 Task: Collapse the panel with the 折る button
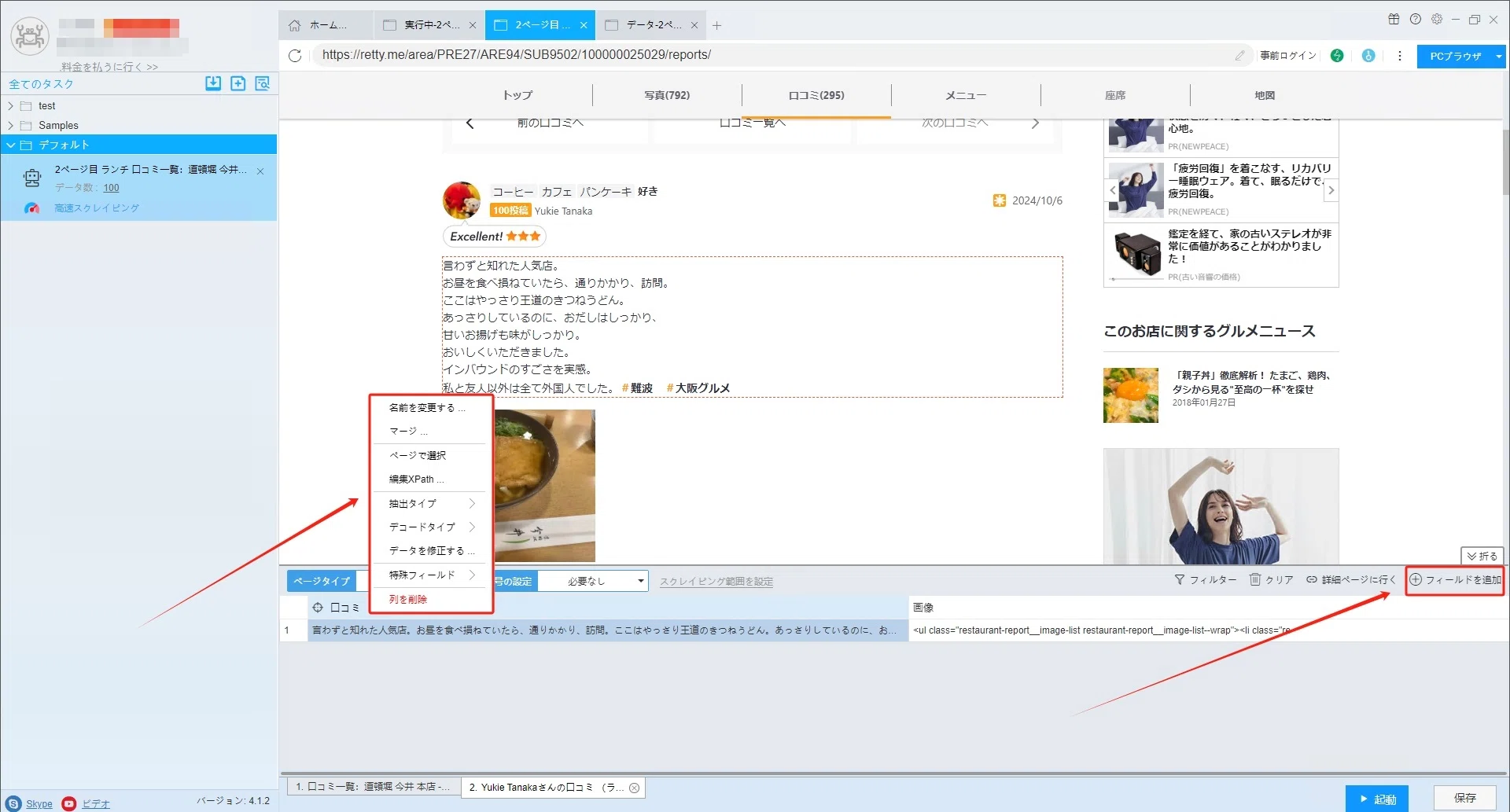pyautogui.click(x=1482, y=556)
